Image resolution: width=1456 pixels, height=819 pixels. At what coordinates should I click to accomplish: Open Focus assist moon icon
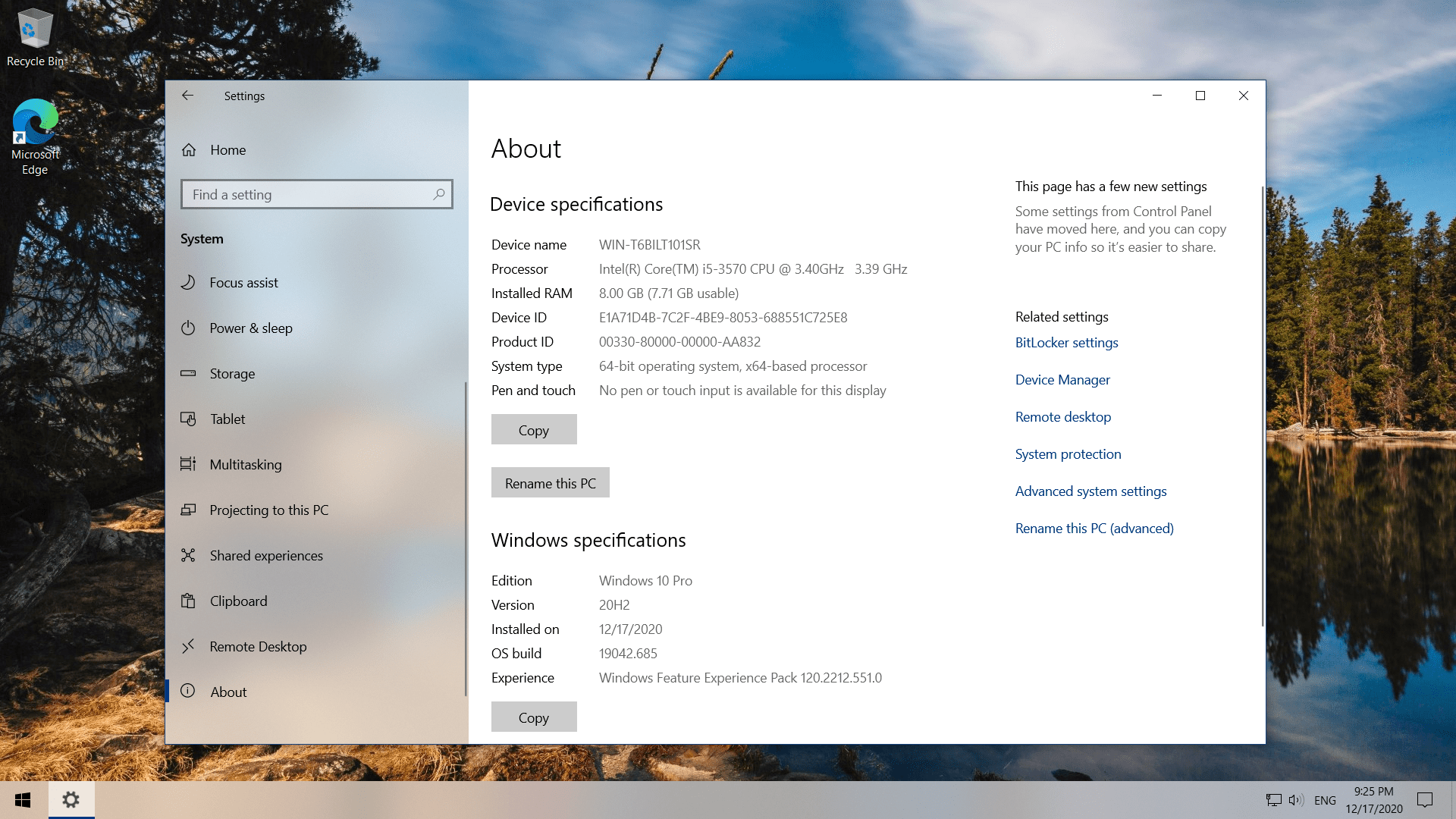(188, 282)
